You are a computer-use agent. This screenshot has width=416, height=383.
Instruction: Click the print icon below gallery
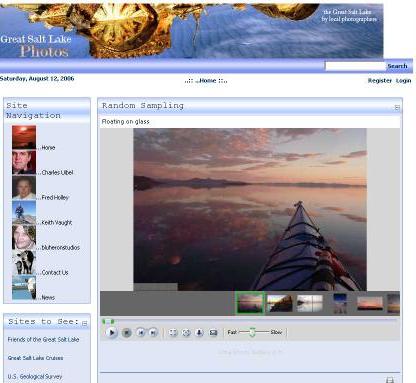coord(390,380)
